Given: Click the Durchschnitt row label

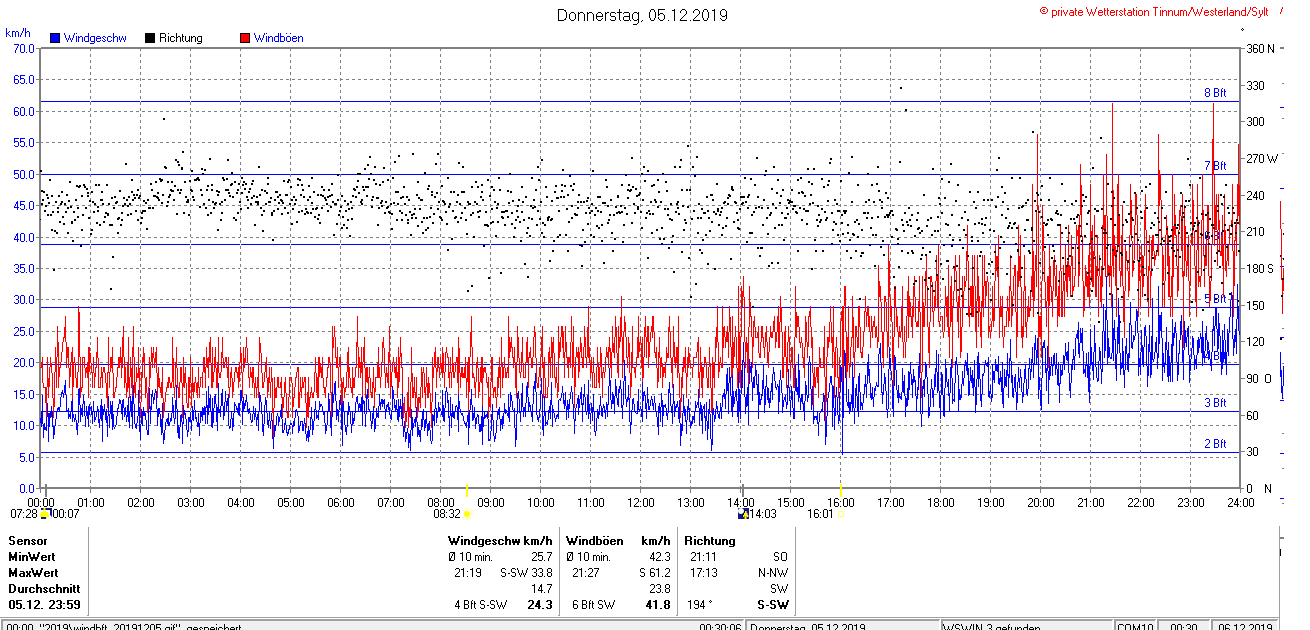Looking at the screenshot, I should tap(44, 589).
